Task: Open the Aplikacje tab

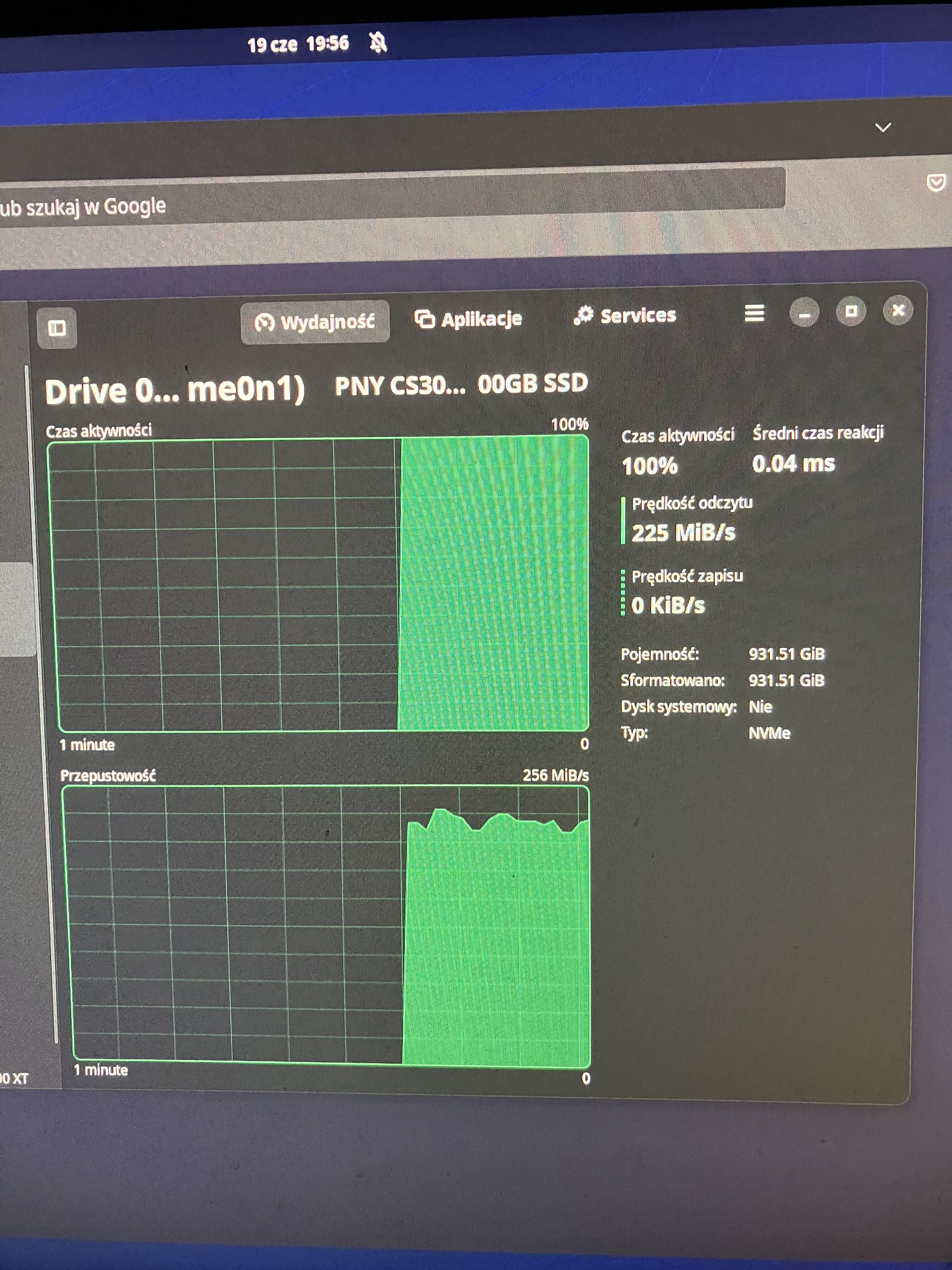Action: tap(468, 319)
